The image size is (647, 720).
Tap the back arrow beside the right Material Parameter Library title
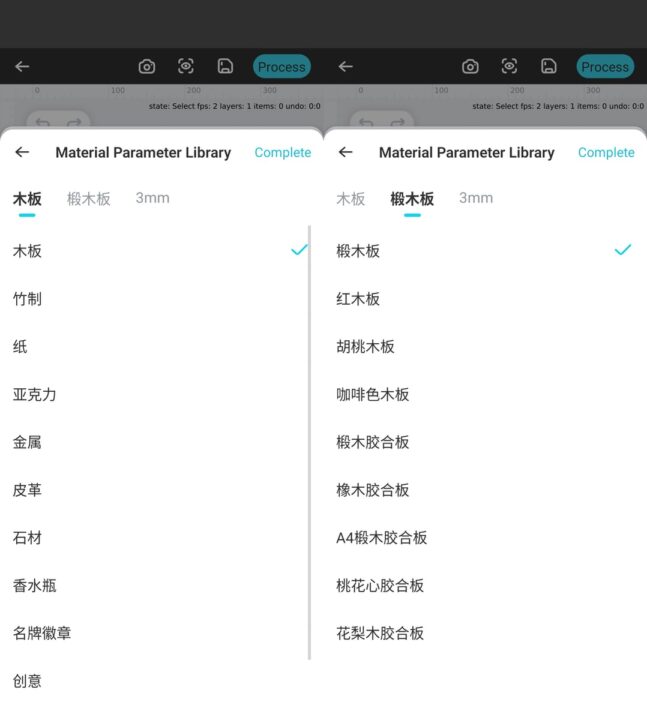(x=346, y=153)
